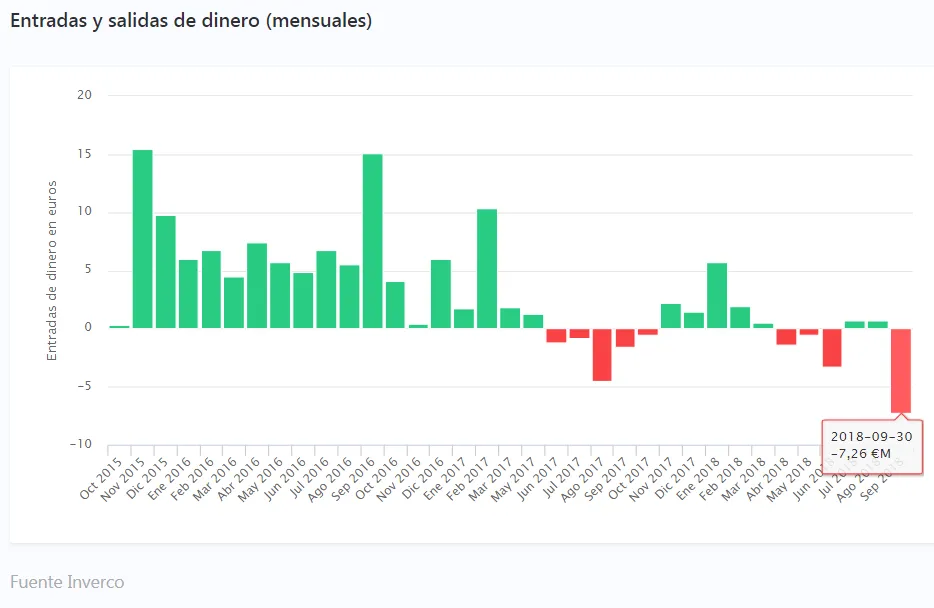Click the red Sep 2018 bar

(901, 370)
